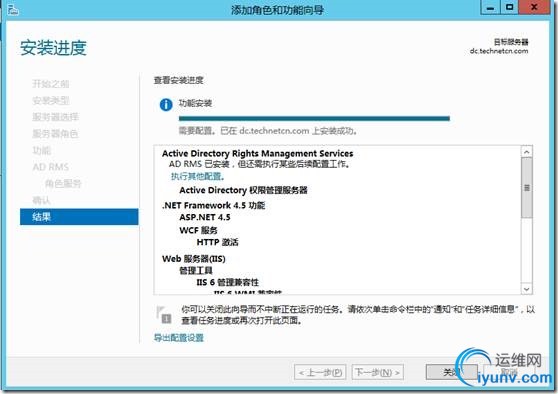
Task: Click the WCF 服务 entry
Action: (x=199, y=230)
